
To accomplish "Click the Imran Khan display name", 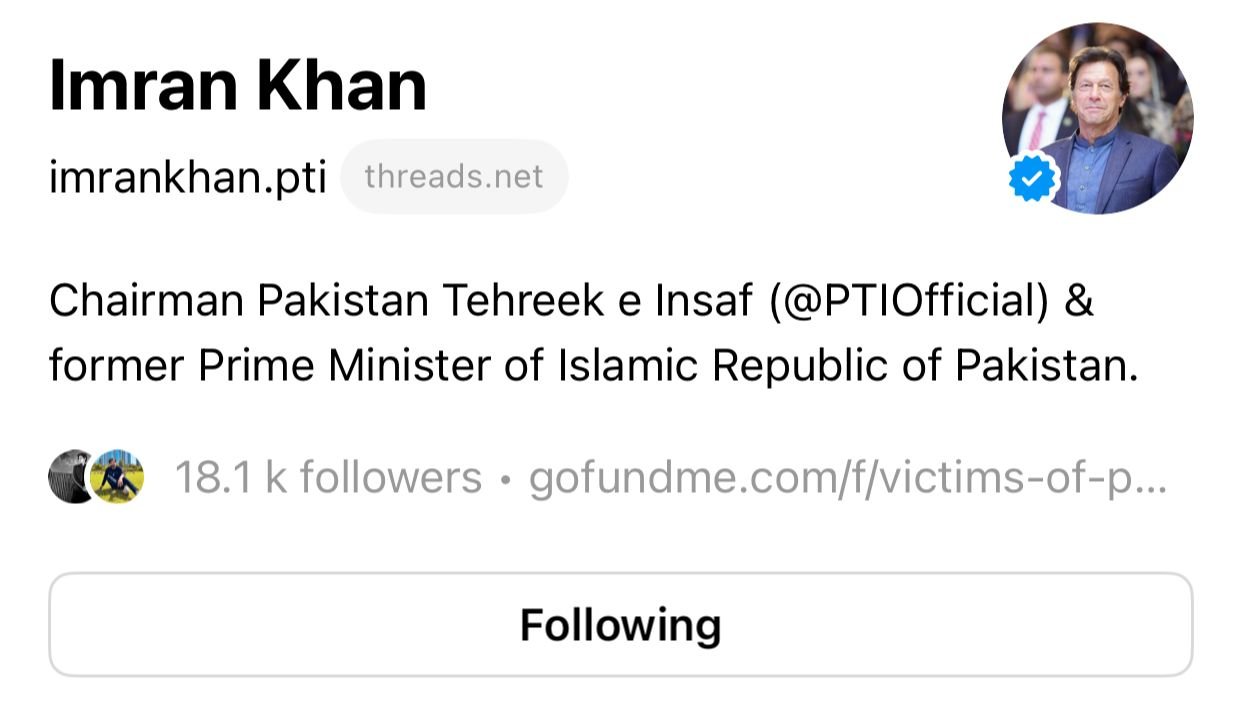I will 238,85.
